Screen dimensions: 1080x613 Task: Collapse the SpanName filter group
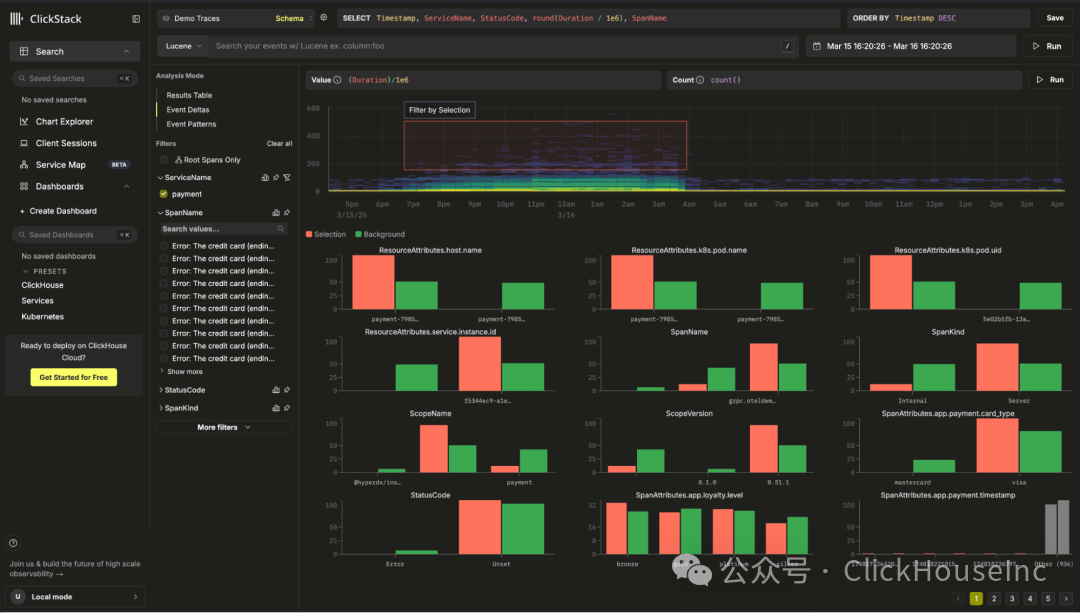tap(160, 213)
